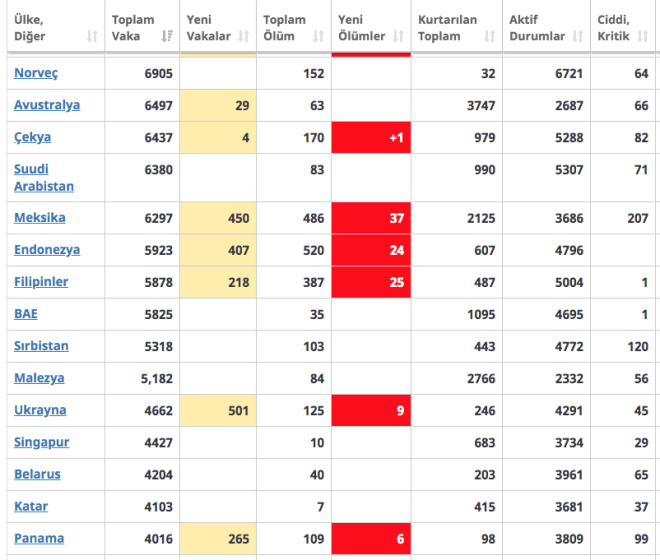Image resolution: width=660 pixels, height=560 pixels.
Task: Open the Norveç country link
Action: [36, 74]
